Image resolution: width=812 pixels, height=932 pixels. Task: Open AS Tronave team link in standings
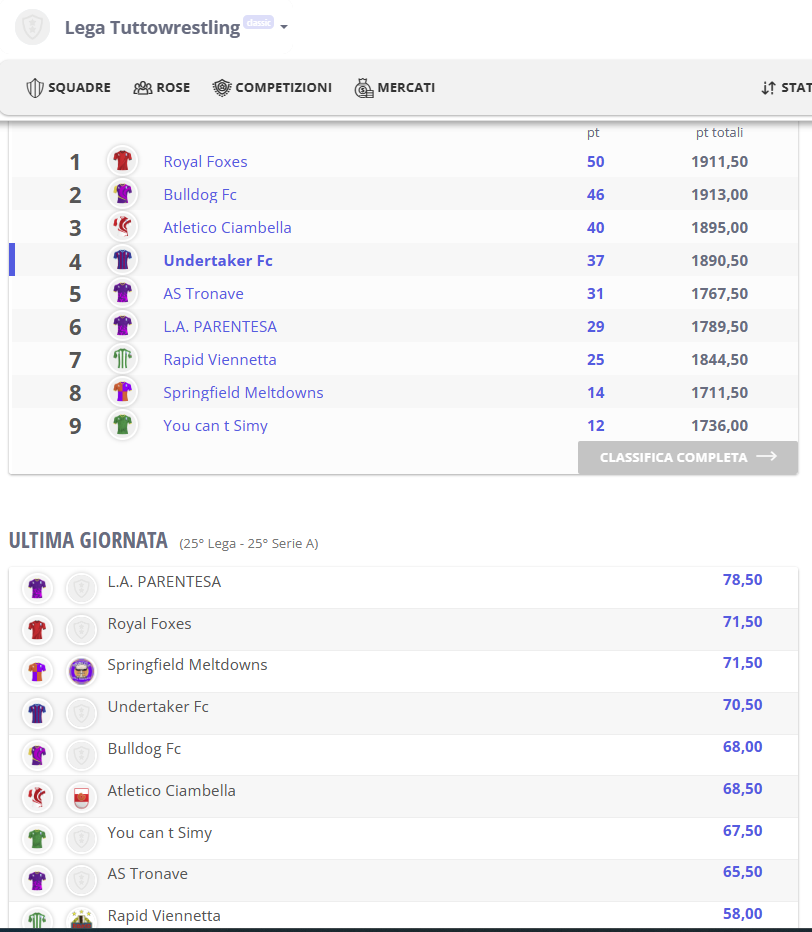(x=203, y=294)
